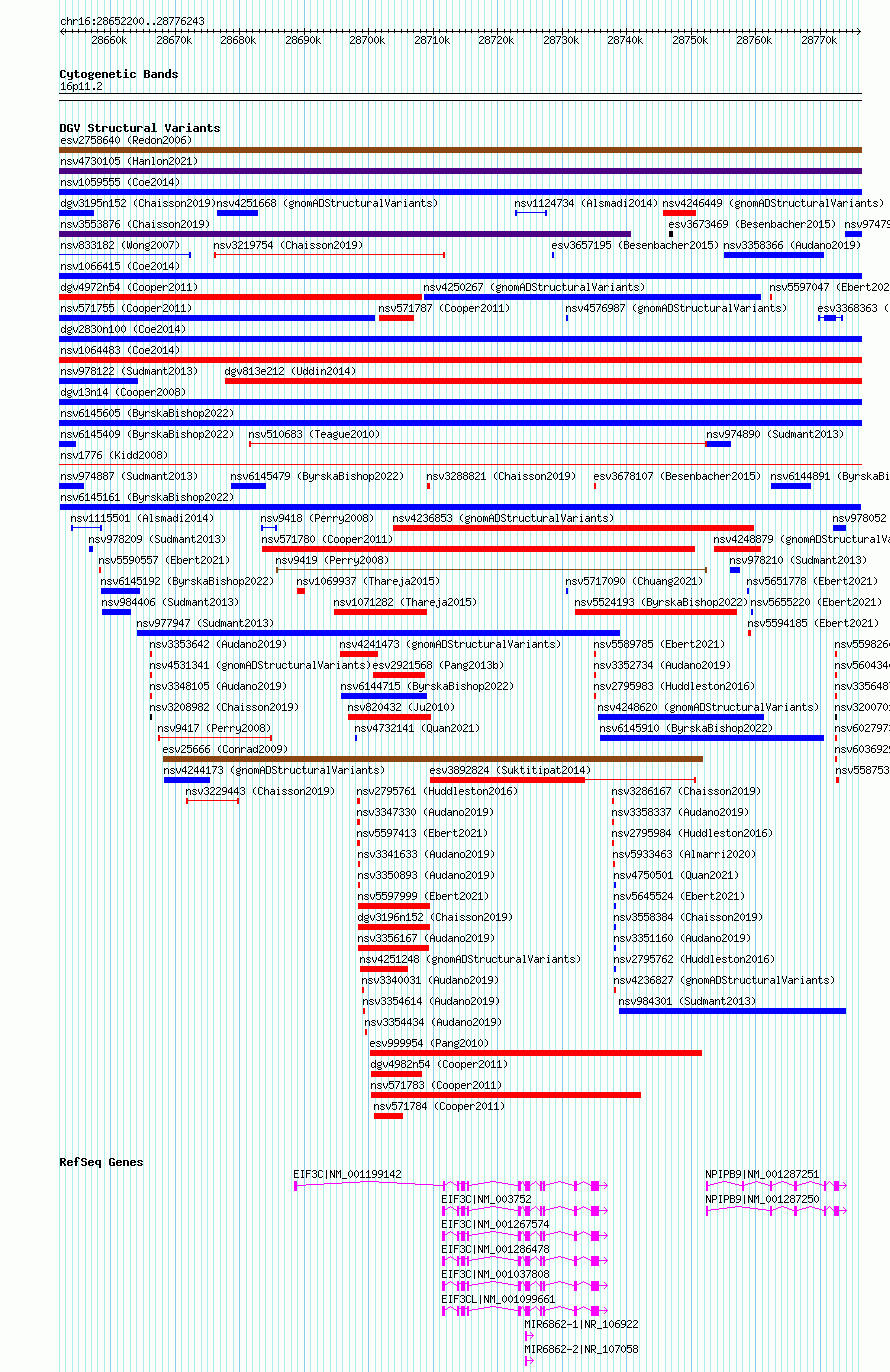Click the nsv571784 (Cooper2011) label

pyautogui.click(x=440, y=1106)
